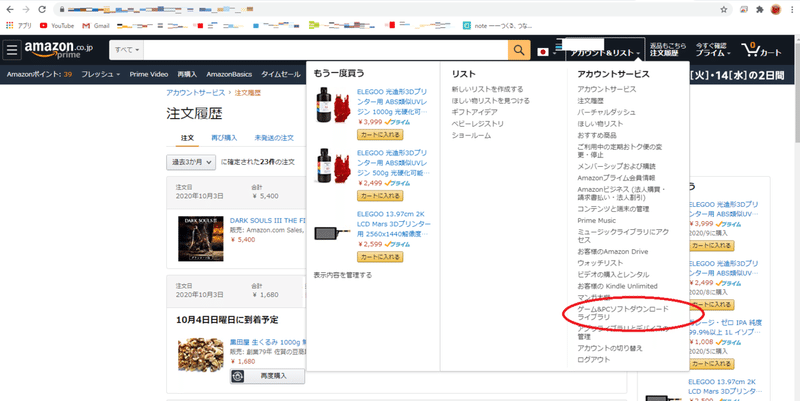Image resolution: width=800 pixels, height=401 pixels.
Task: Click Amazonポイント: 39 in nav bar
Action: (x=39, y=74)
